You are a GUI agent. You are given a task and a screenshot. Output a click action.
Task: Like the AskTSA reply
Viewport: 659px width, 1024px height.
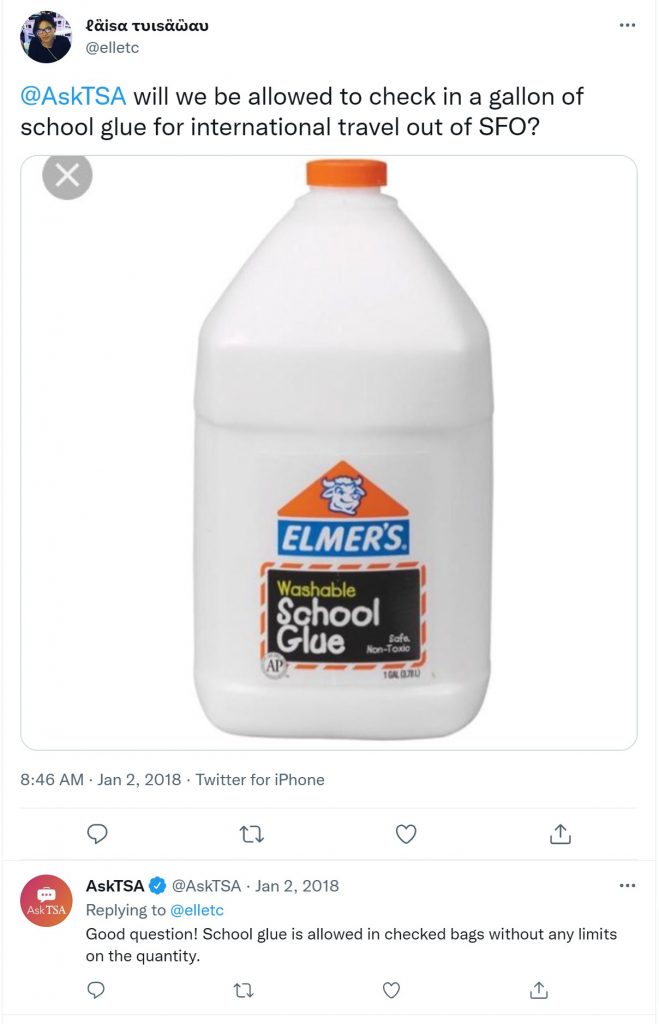click(391, 990)
